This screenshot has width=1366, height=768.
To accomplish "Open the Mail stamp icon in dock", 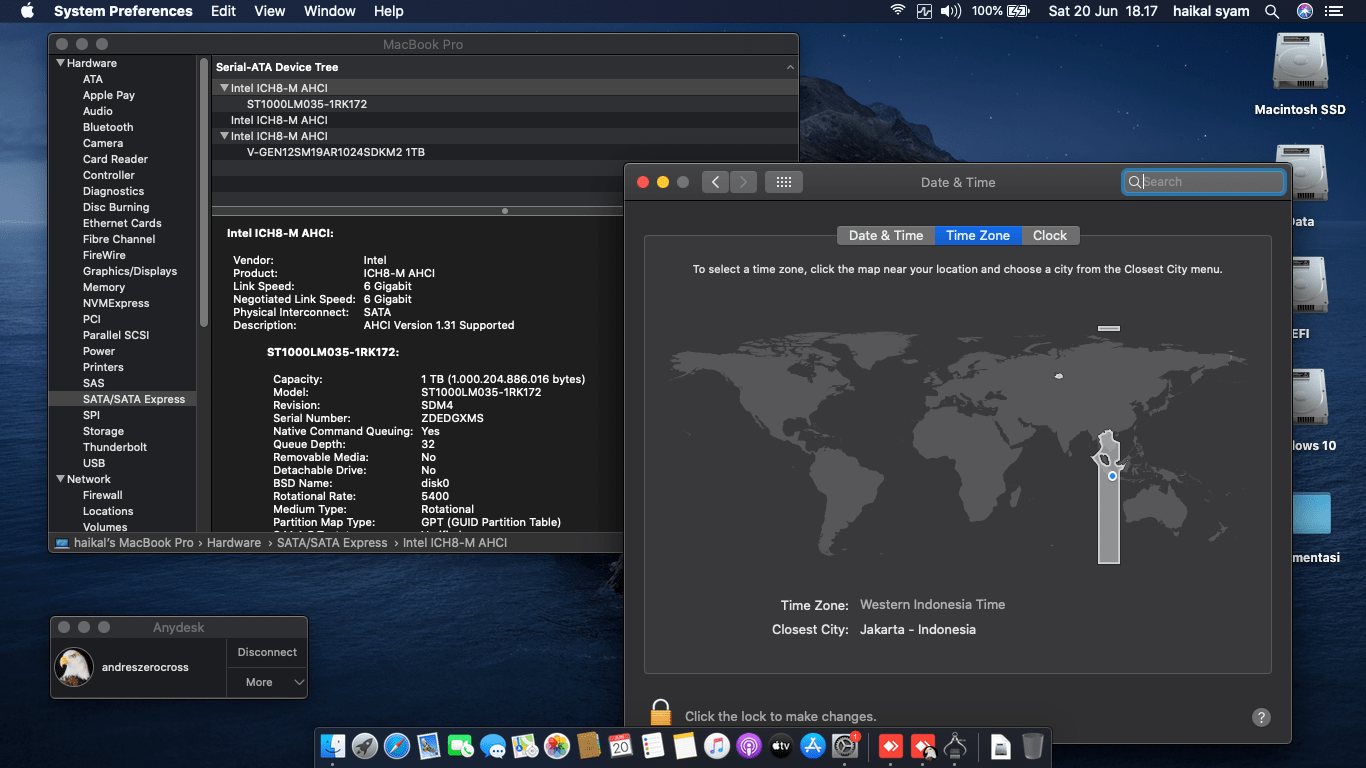I will [429, 746].
